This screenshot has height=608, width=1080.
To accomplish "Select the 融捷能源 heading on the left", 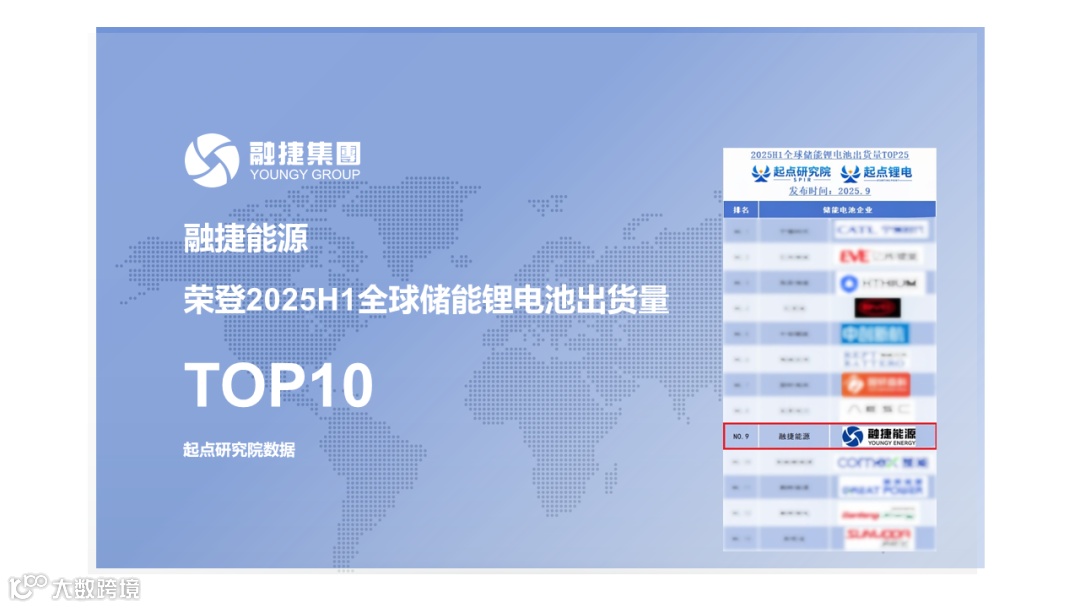I will click(x=246, y=238).
